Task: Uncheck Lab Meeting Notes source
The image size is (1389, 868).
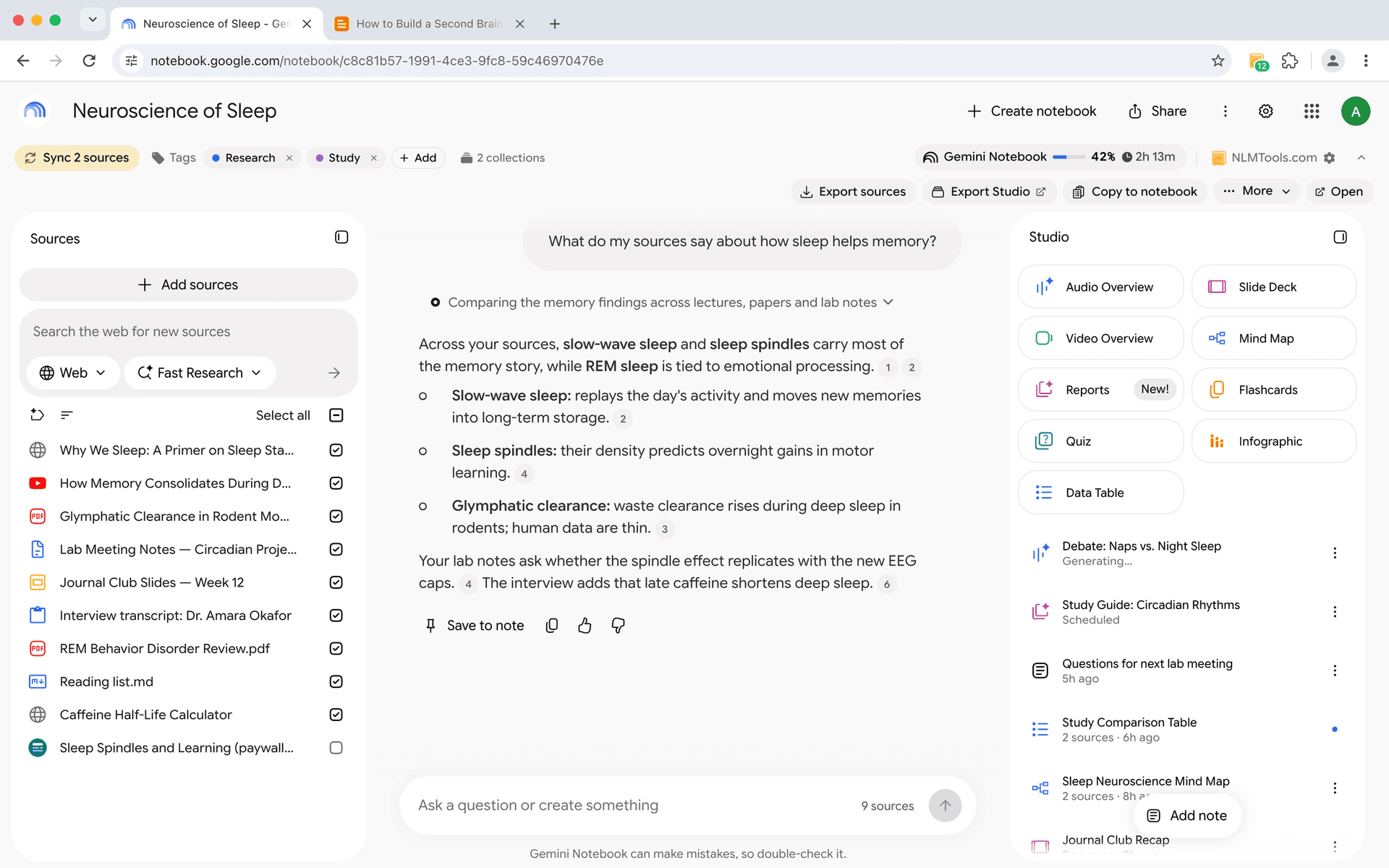Action: tap(336, 550)
